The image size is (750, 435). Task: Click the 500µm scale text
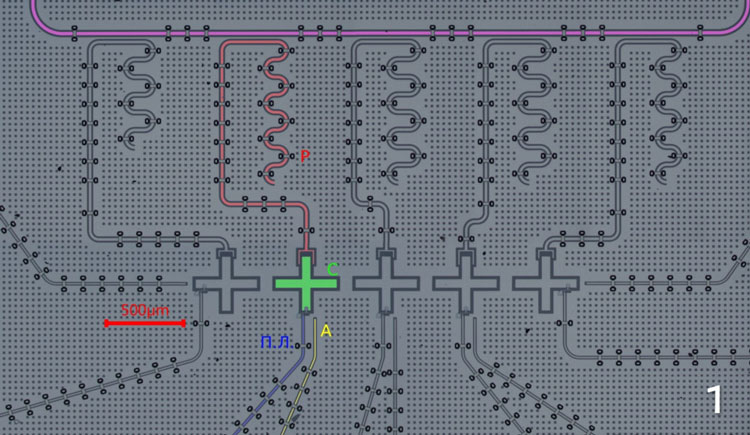click(145, 310)
